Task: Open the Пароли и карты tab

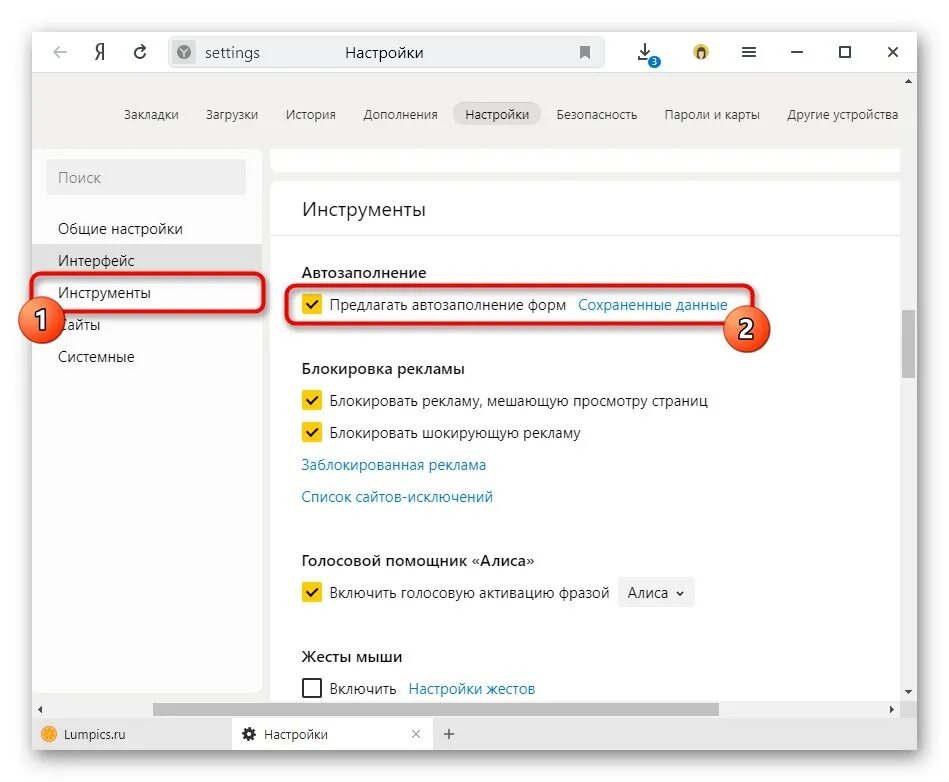Action: (x=712, y=114)
